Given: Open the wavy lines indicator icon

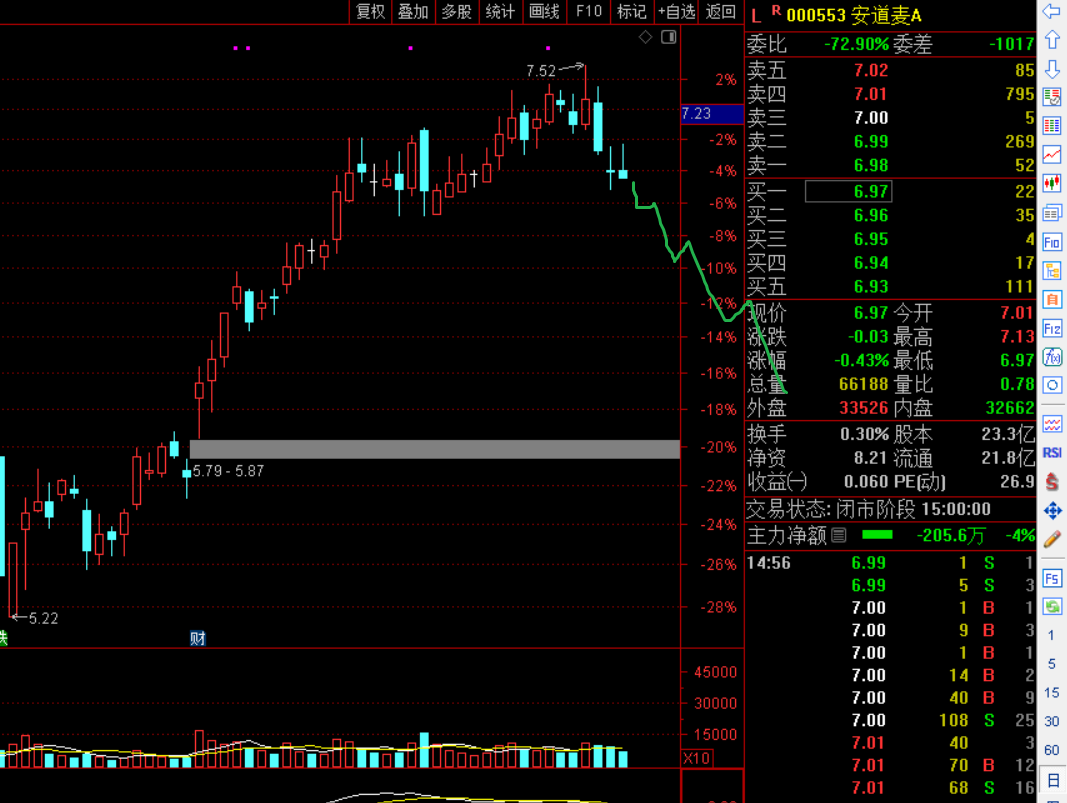Looking at the screenshot, I should click(1052, 424).
